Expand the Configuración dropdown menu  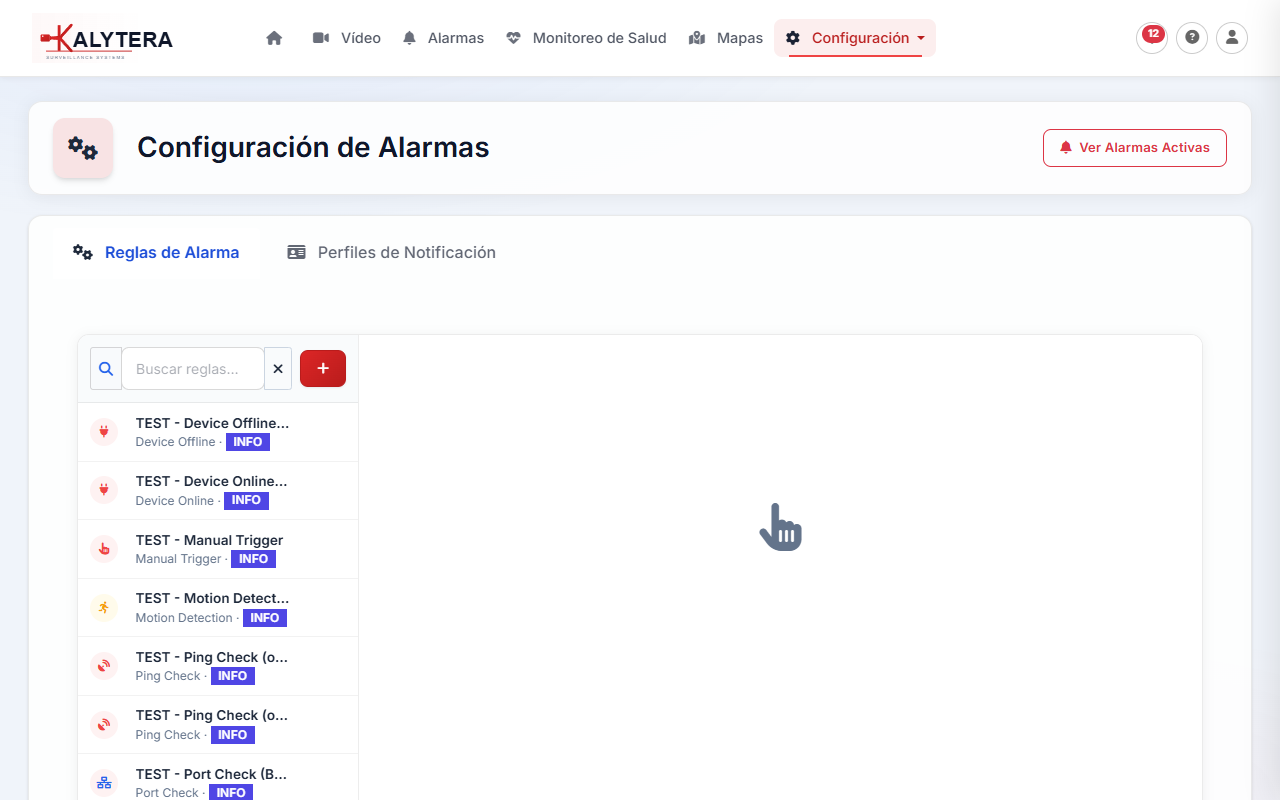855,38
